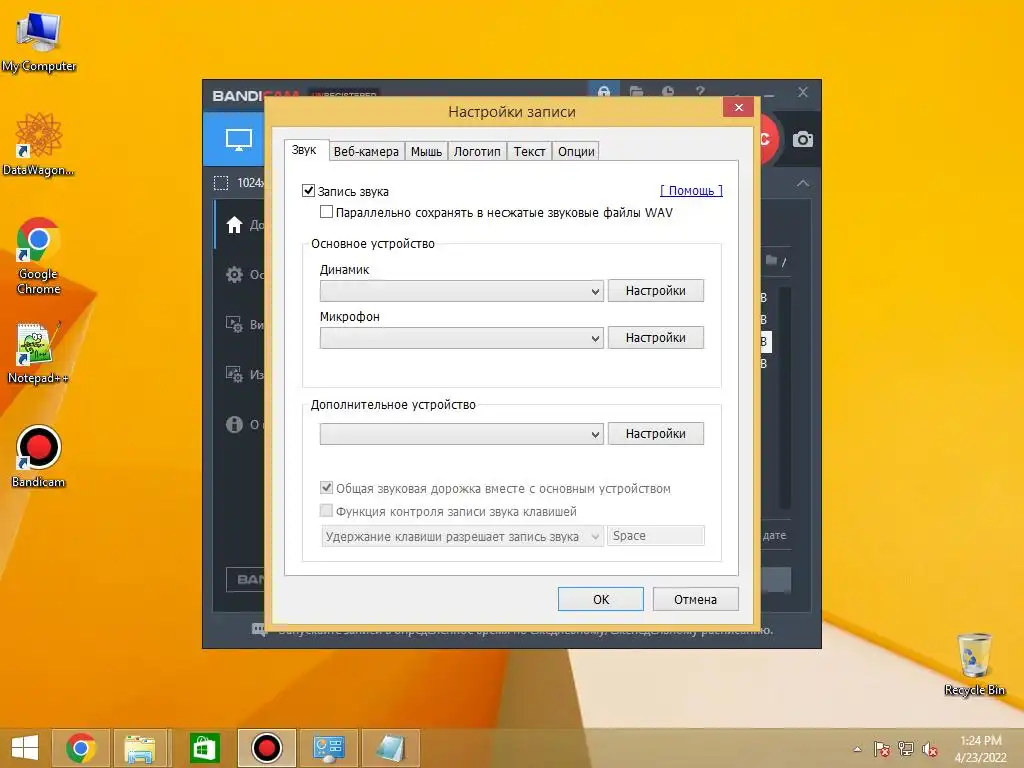
Task: Toggle the Запись звука checkbox
Action: tap(308, 191)
